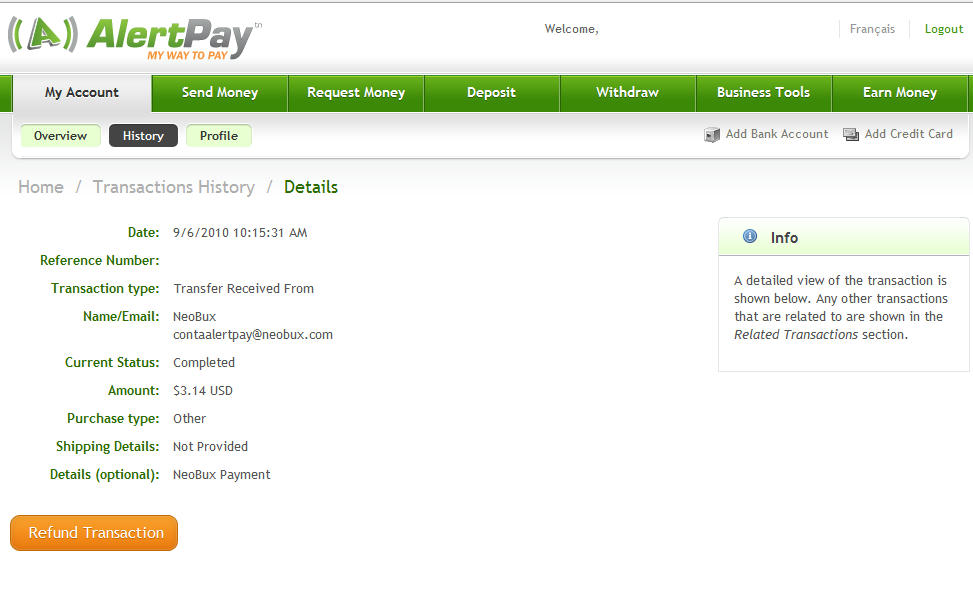
Task: Click the Logout link
Action: point(944,29)
